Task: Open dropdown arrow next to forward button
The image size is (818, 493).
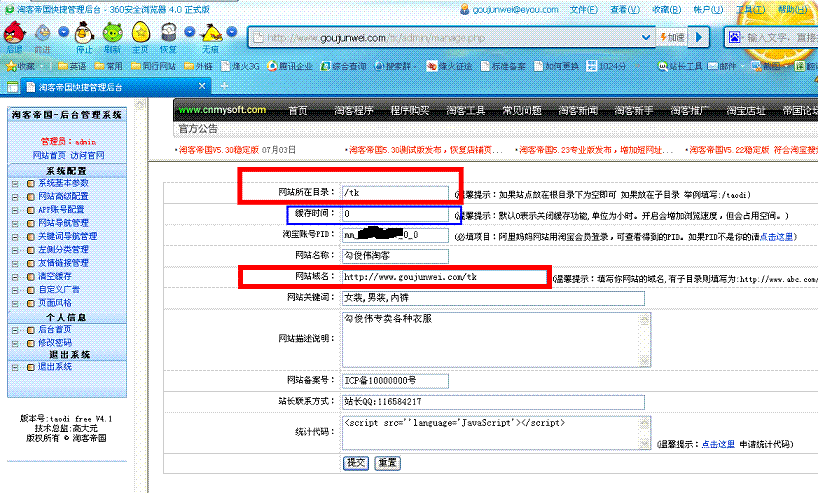Action: click(63, 32)
